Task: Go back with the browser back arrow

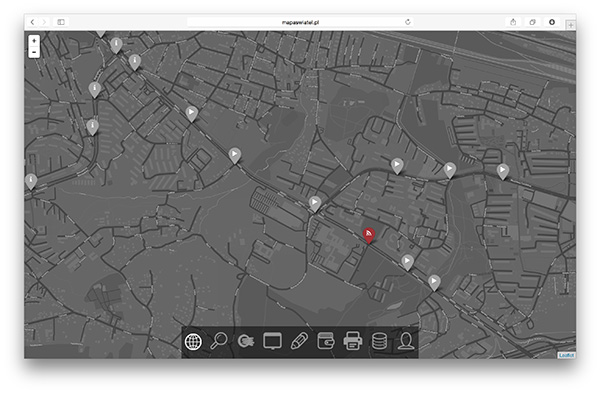Action: click(33, 22)
